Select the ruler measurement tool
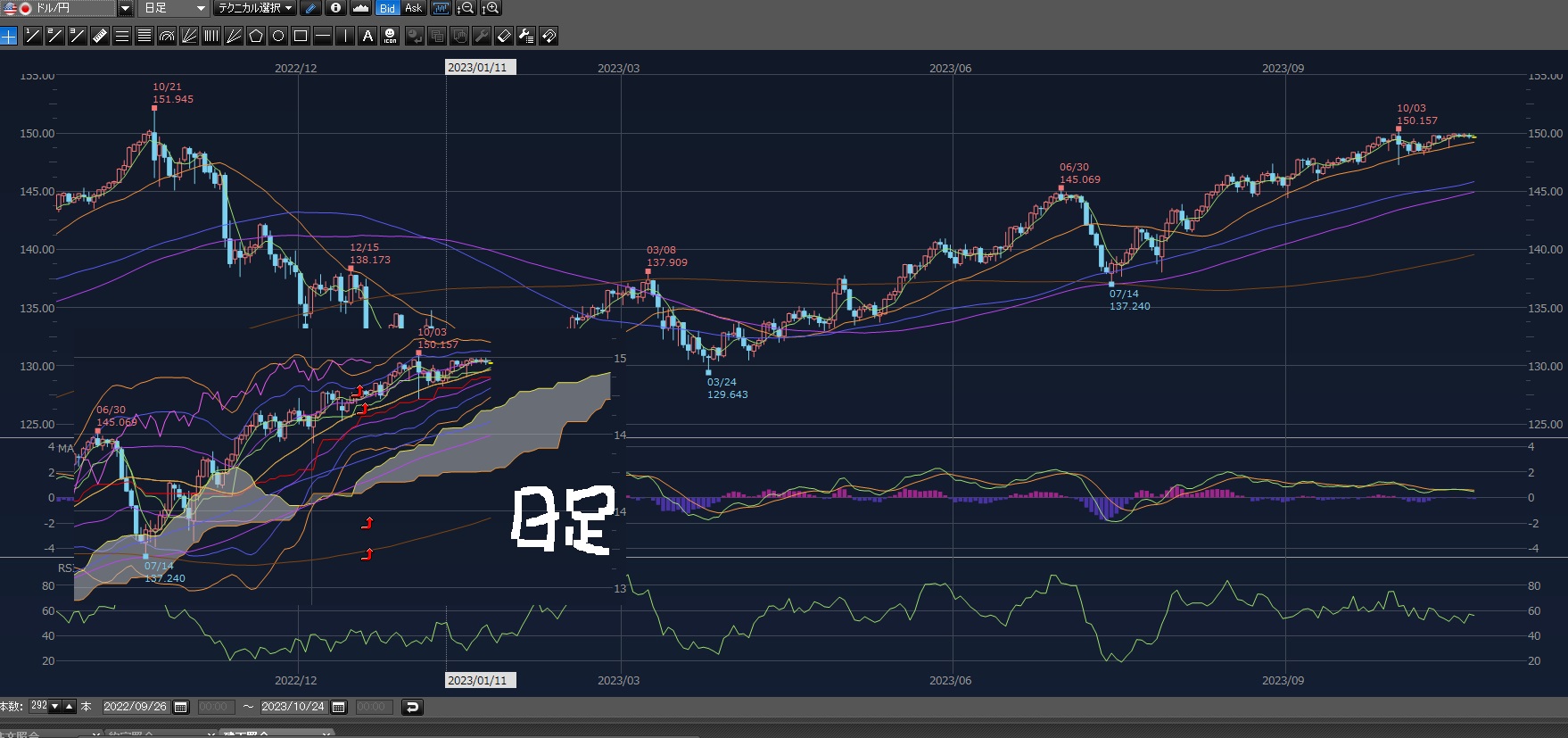1568x738 pixels. [100, 36]
